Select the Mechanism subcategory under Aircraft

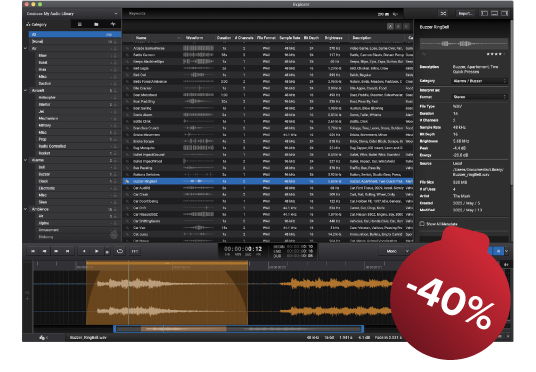(78, 118)
